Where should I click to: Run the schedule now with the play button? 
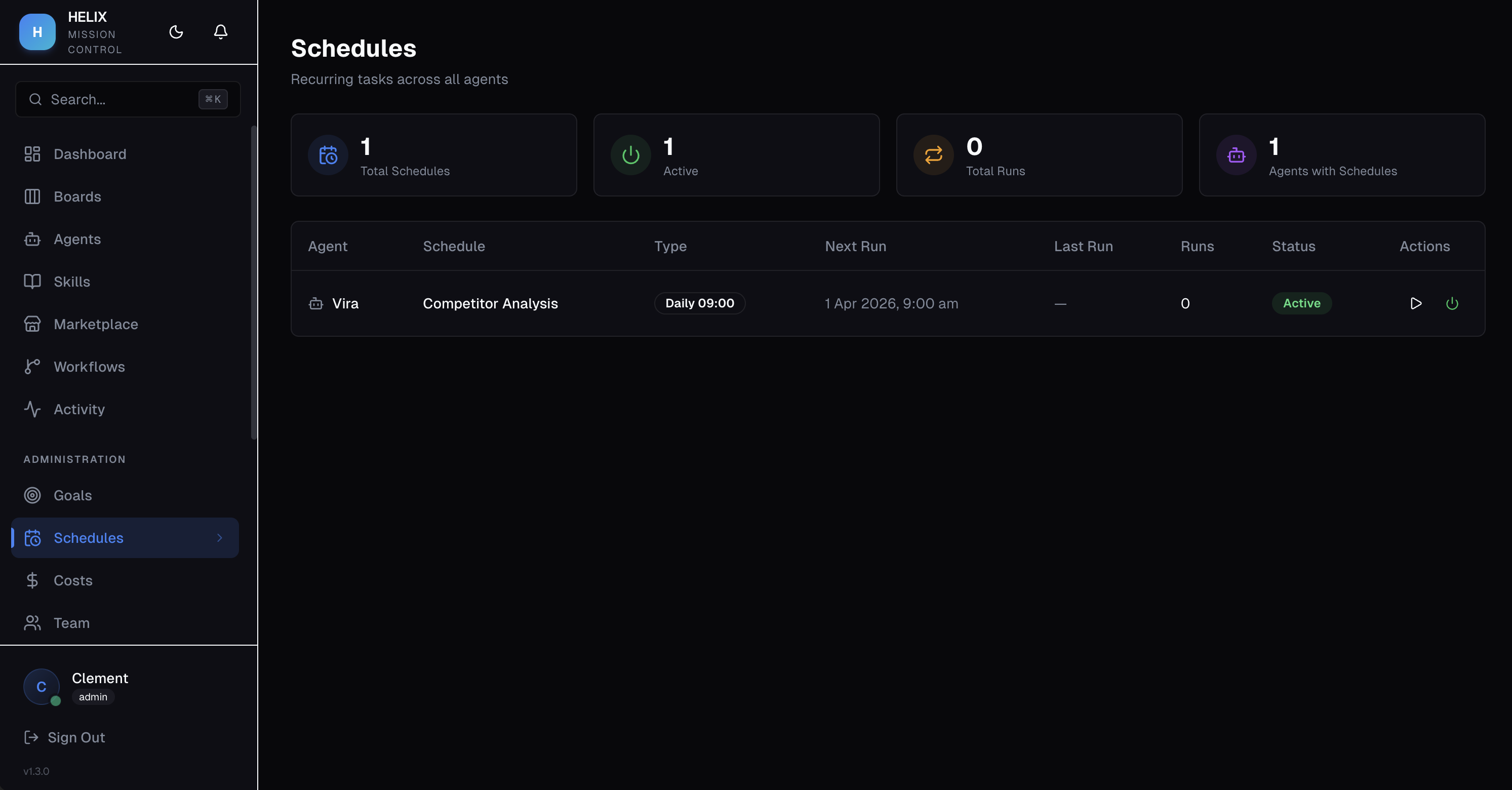point(1416,303)
